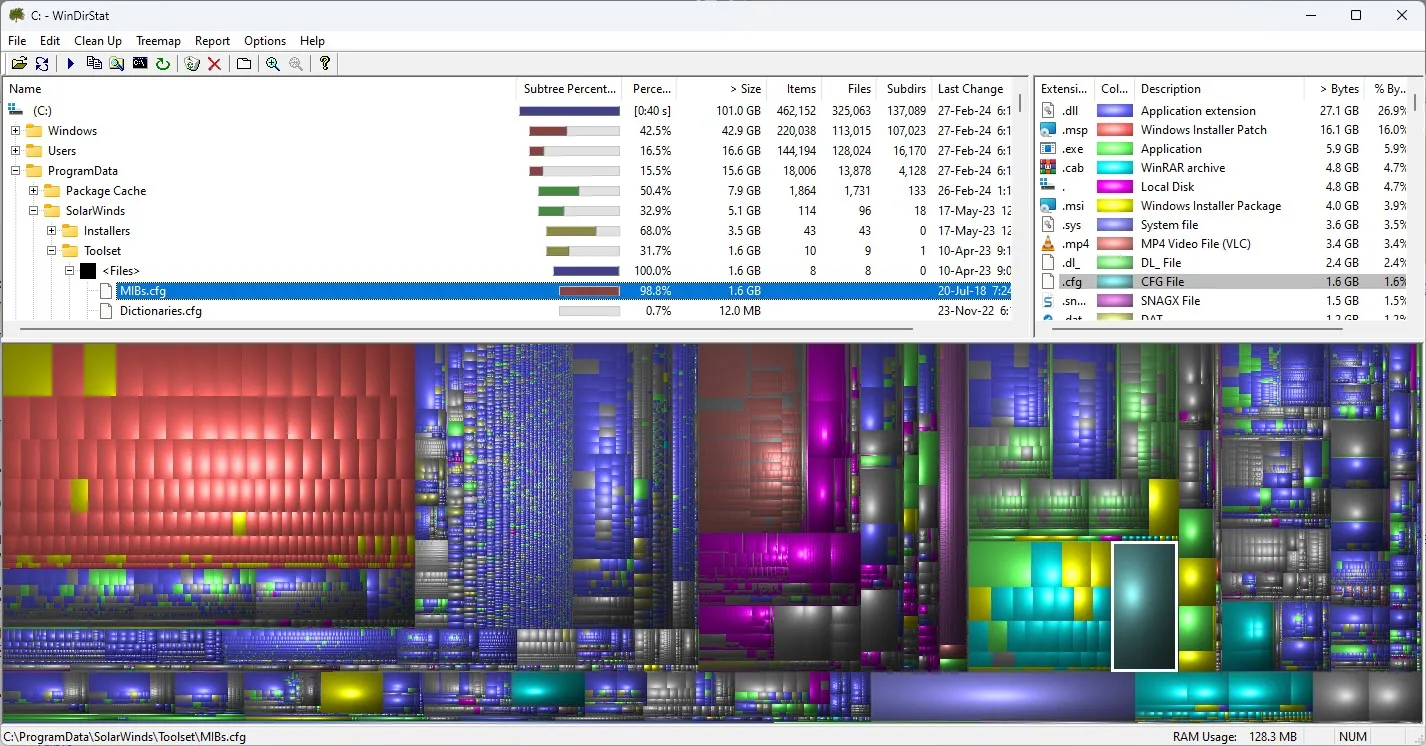The height and width of the screenshot is (746, 1426).
Task: Click the Delete to Recycle Bin icon
Action: pyautogui.click(x=192, y=64)
